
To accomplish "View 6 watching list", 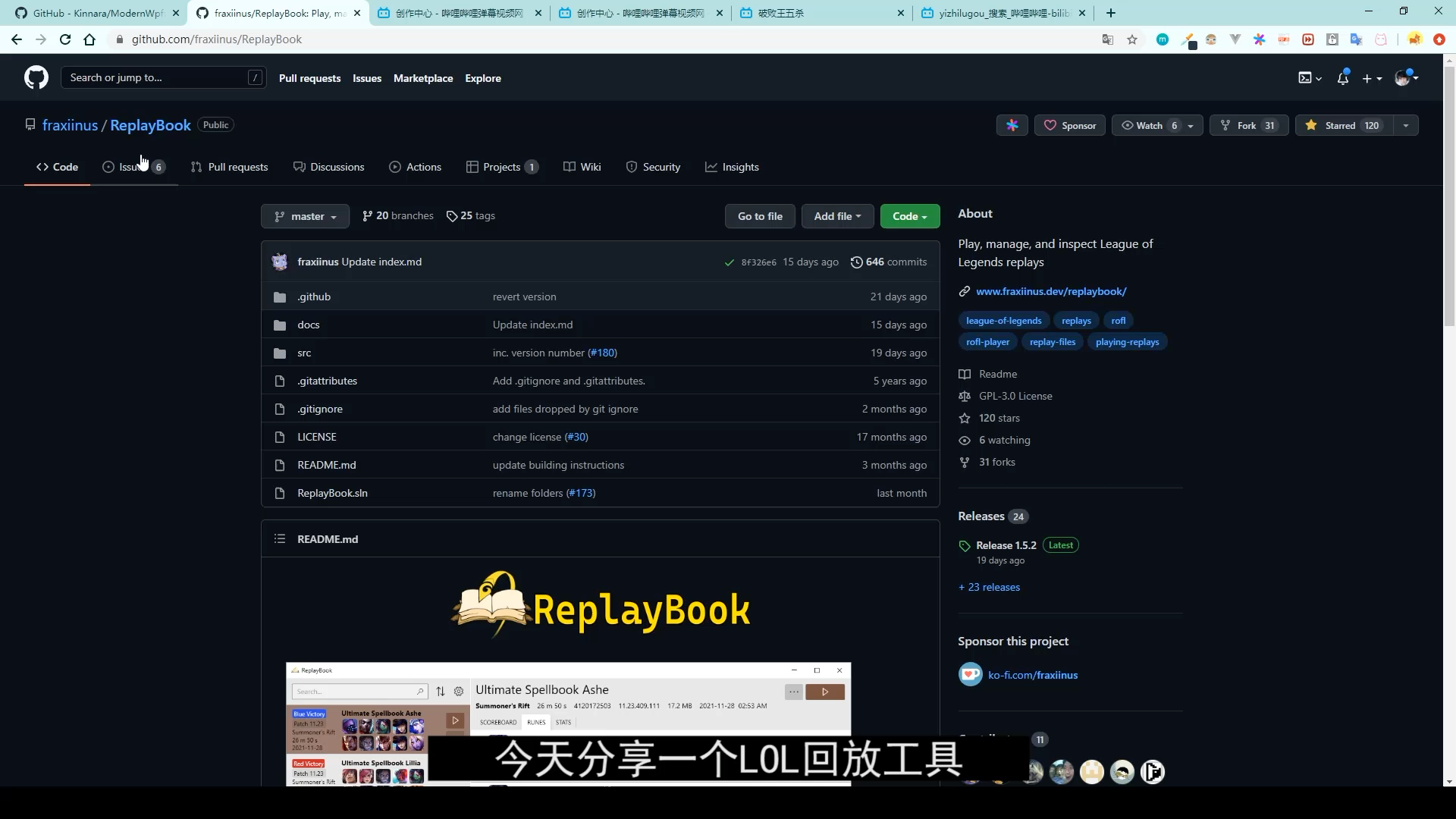I will (x=1004, y=440).
